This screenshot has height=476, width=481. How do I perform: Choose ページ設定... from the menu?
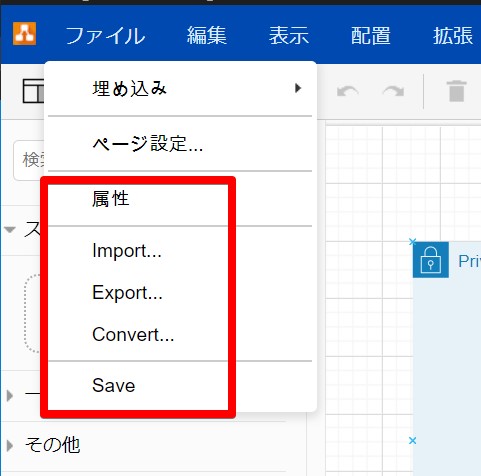tap(180, 144)
